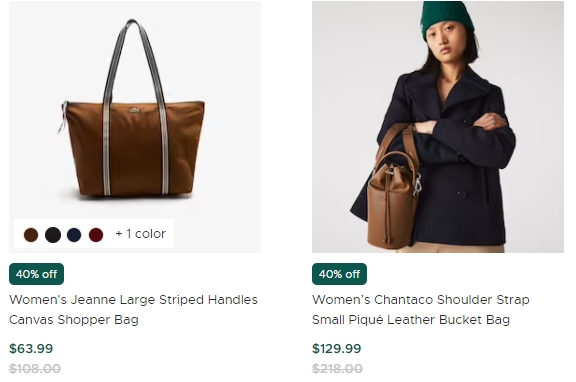The image size is (576, 382).
Task: Select the brown color swatch
Action: (x=31, y=235)
